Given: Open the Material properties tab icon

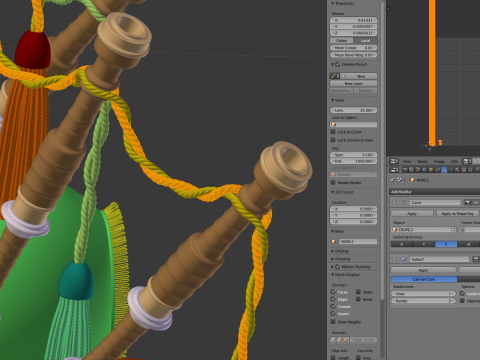Looking at the screenshot, I should (x=457, y=170).
